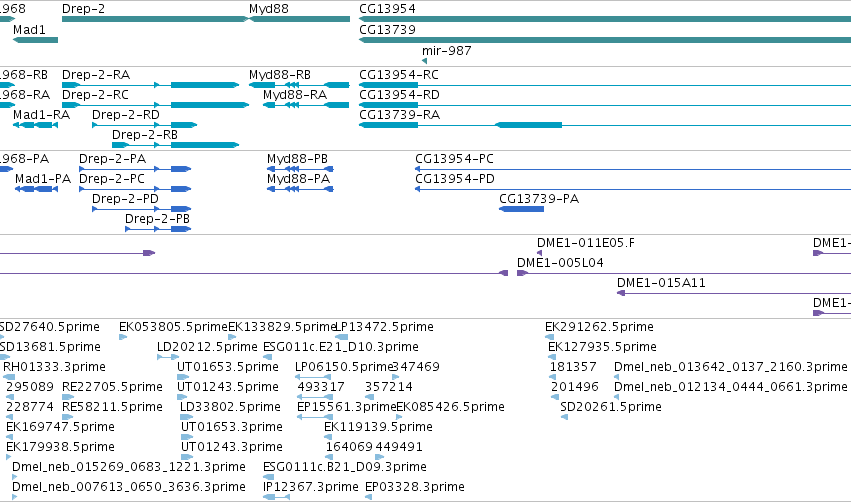Click the mir-987 small arrow glyph
The height and width of the screenshot is (502, 851).
[x=424, y=61]
